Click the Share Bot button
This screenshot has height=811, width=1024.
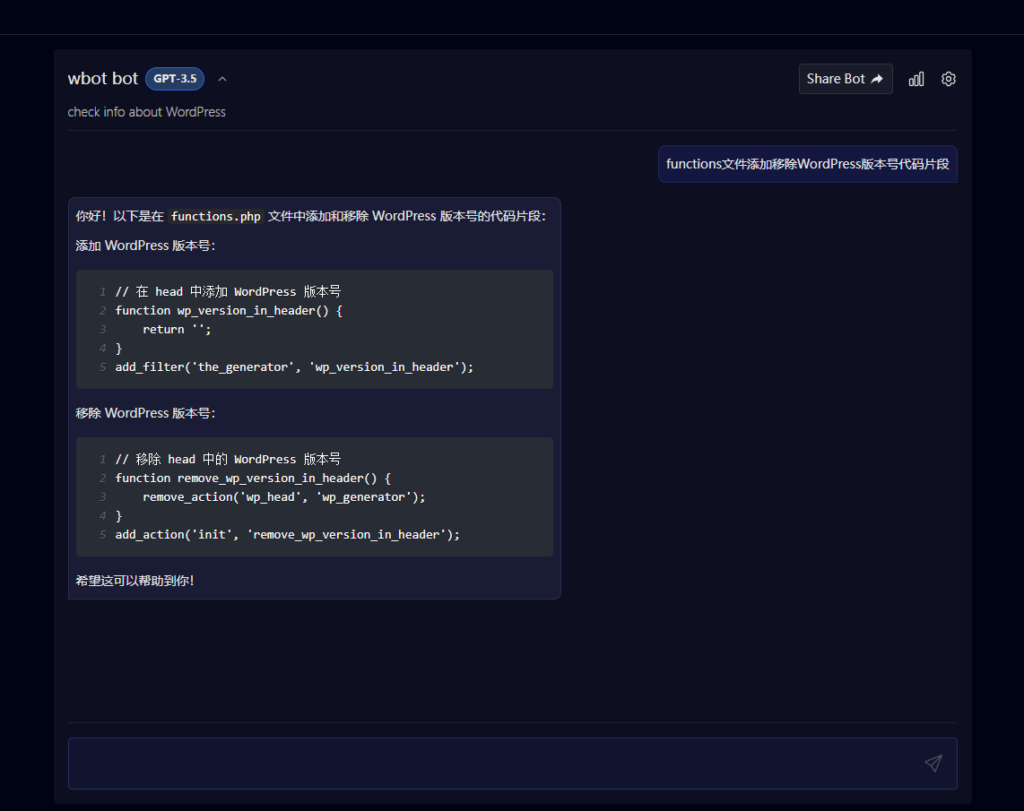(x=845, y=79)
